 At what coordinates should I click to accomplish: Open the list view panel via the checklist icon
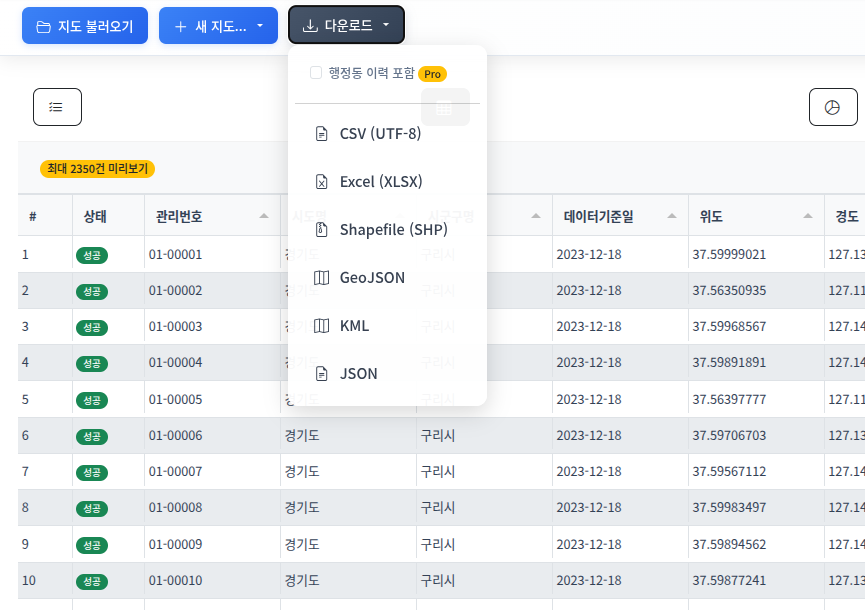(x=57, y=107)
